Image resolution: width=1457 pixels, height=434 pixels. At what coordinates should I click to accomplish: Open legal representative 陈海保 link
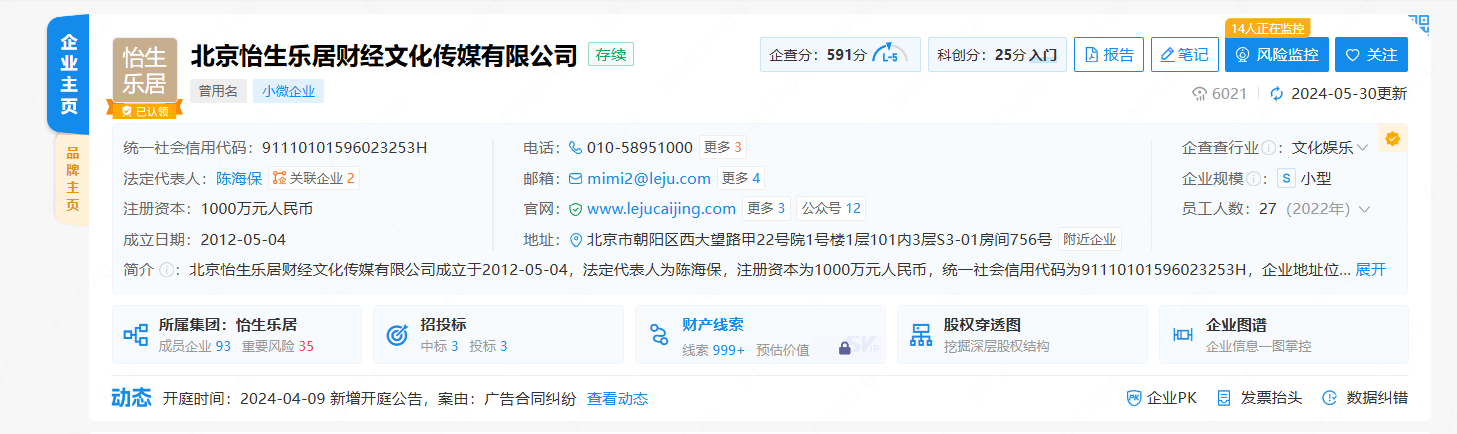239,179
